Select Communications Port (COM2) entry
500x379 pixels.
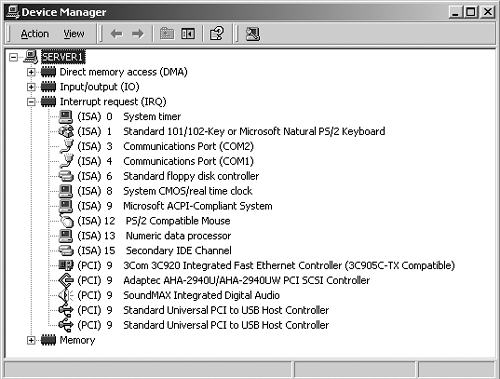165,146
